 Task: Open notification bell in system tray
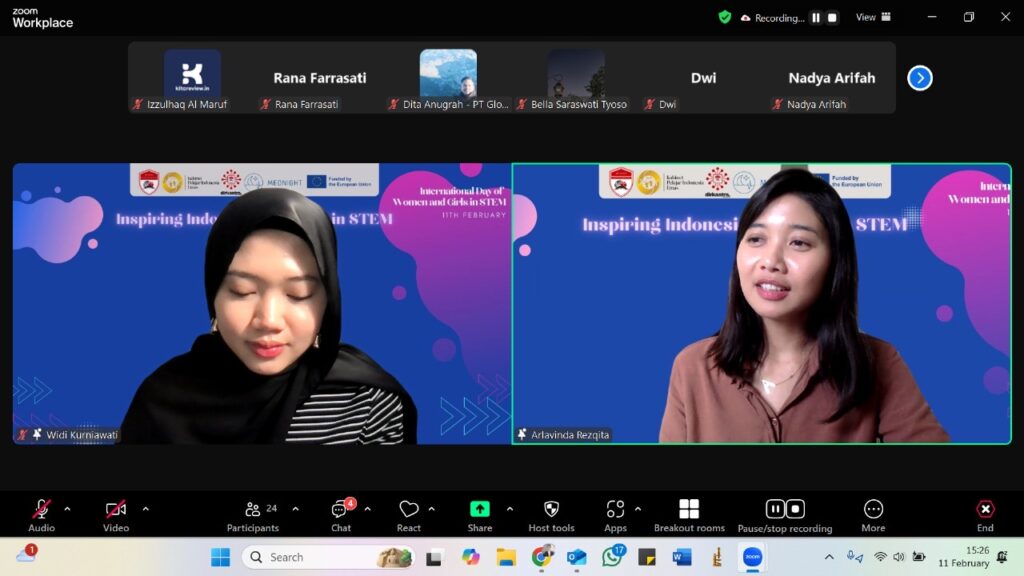pyautogui.click(x=1002, y=557)
